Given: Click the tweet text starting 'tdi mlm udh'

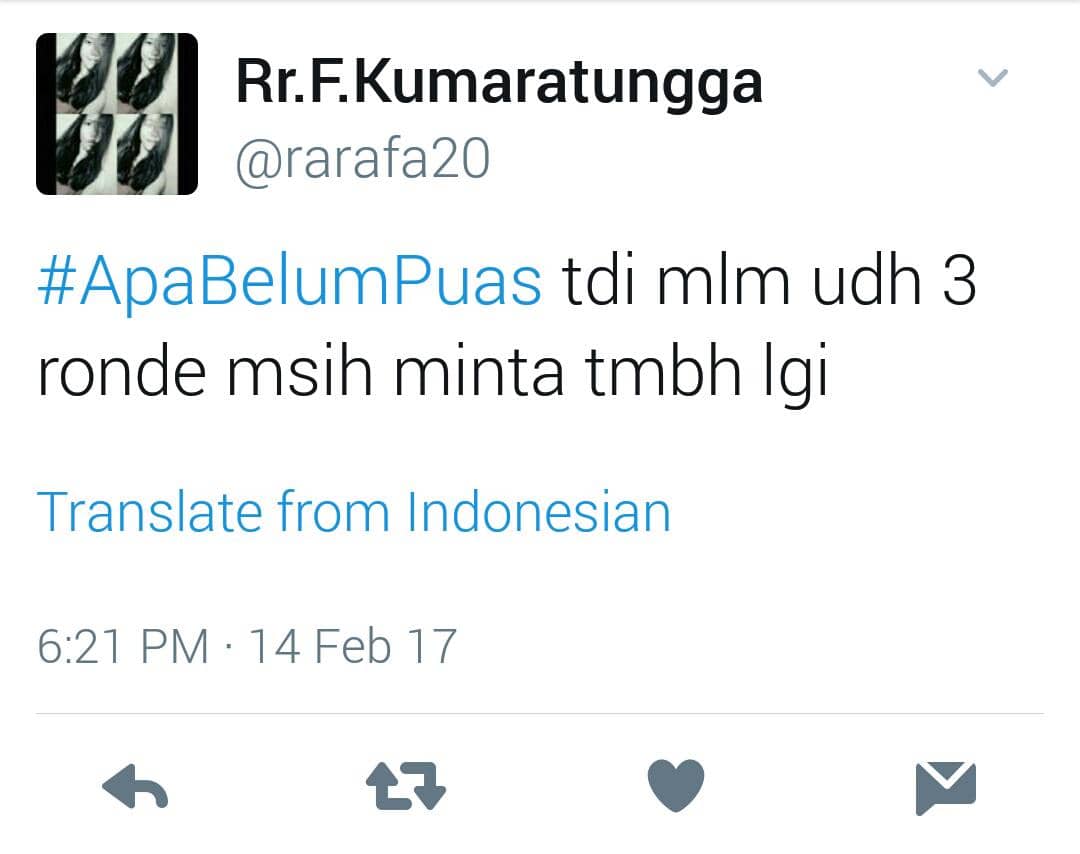Looking at the screenshot, I should click(769, 281).
